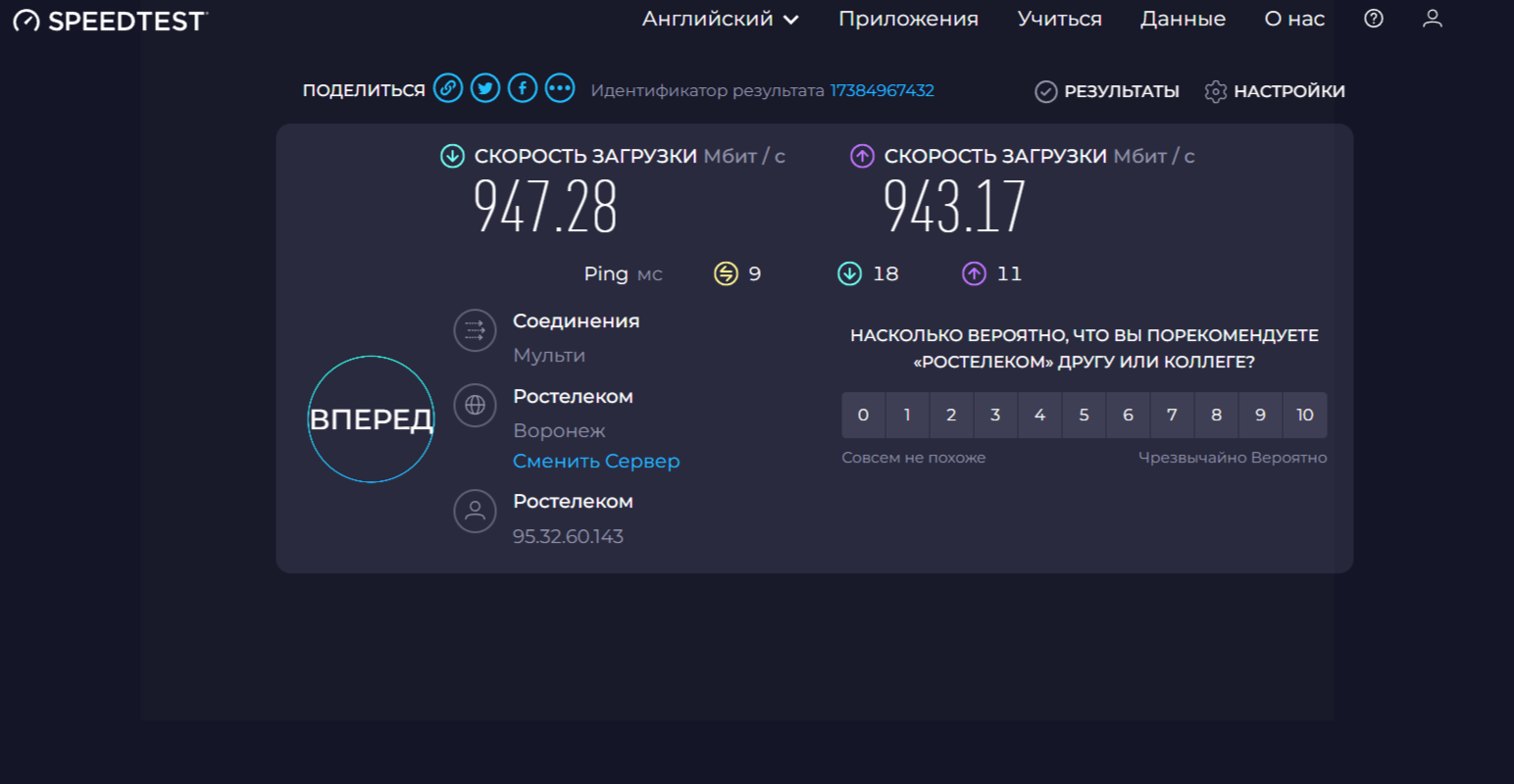Click the help question mark icon
Screen dimensions: 1514x784
point(1374,19)
